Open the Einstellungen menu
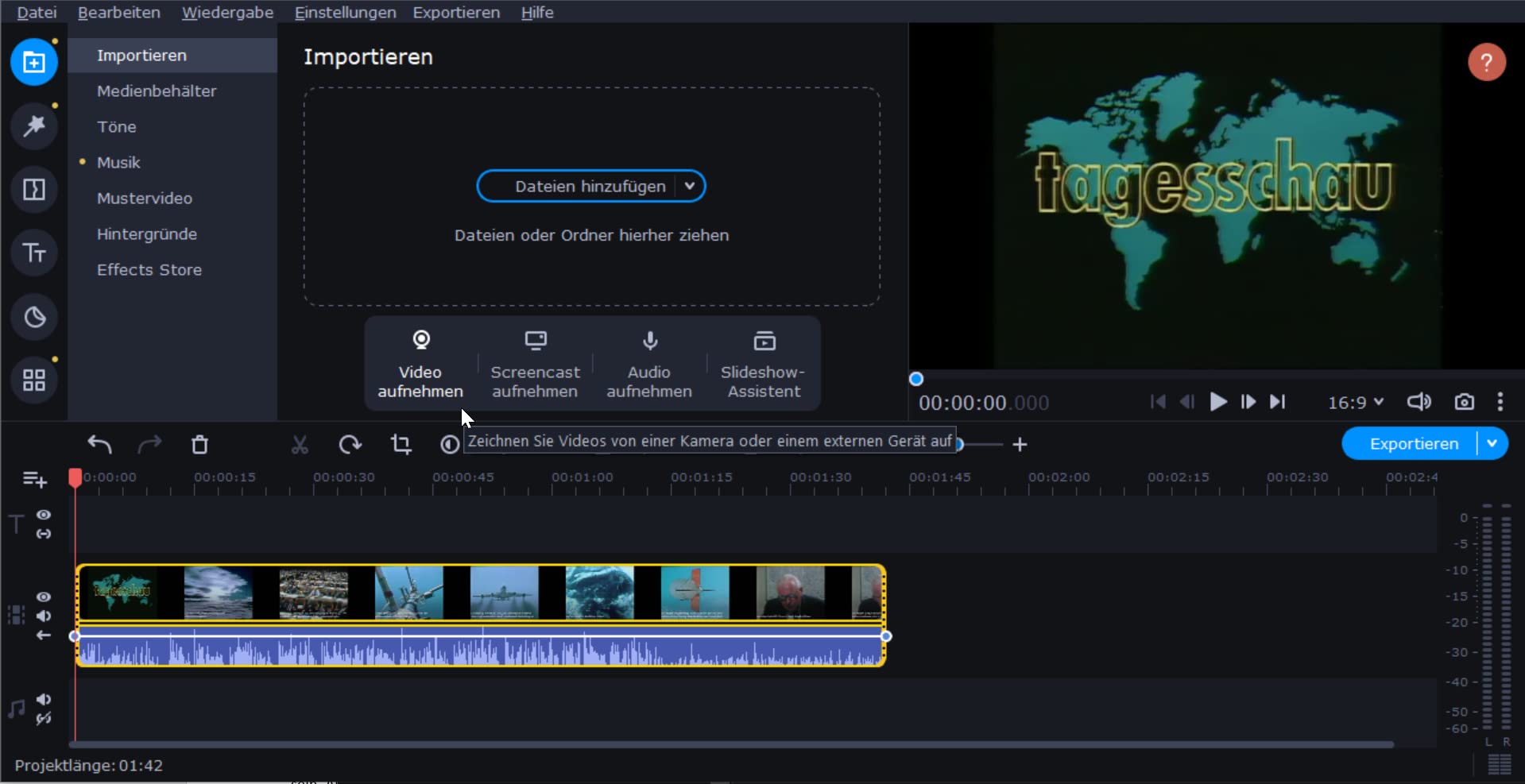 point(345,12)
